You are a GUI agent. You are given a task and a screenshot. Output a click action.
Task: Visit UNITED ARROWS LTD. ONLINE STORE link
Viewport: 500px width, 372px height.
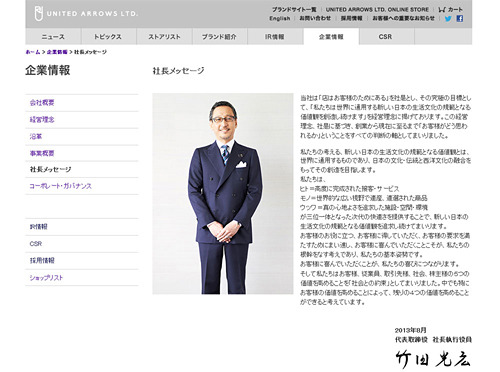pos(377,9)
